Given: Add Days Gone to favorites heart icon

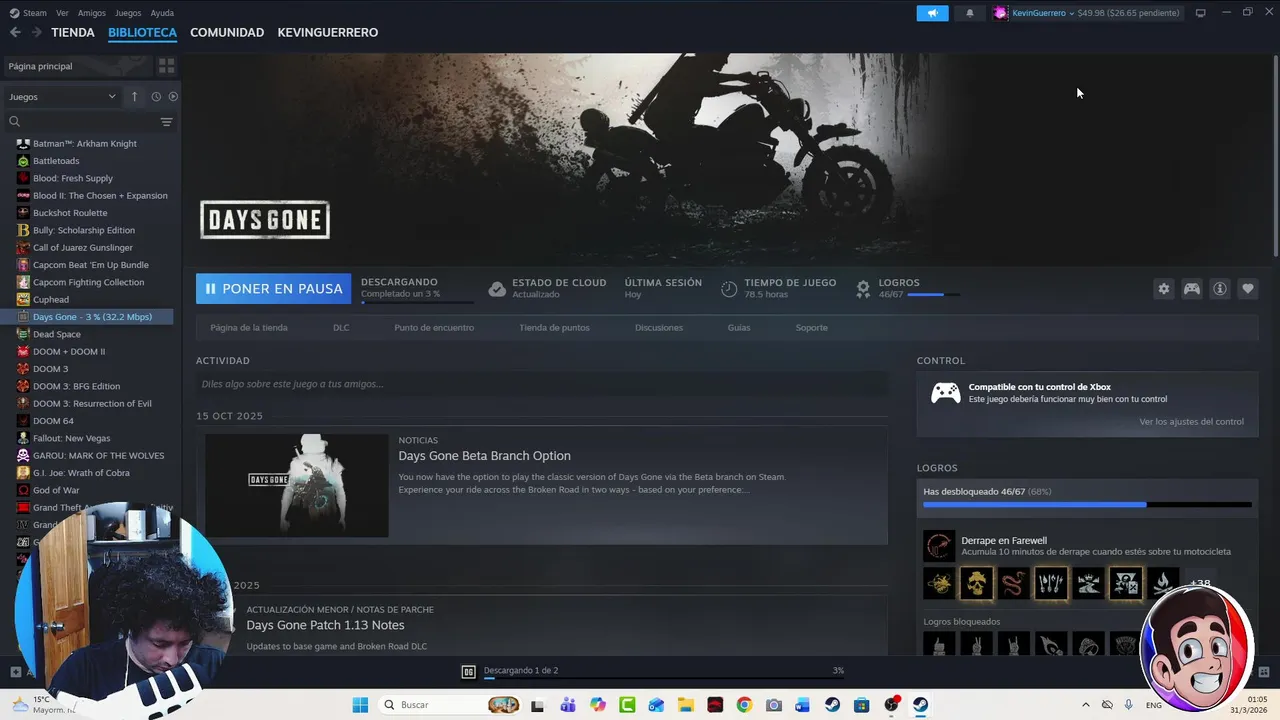Looking at the screenshot, I should 1247,289.
